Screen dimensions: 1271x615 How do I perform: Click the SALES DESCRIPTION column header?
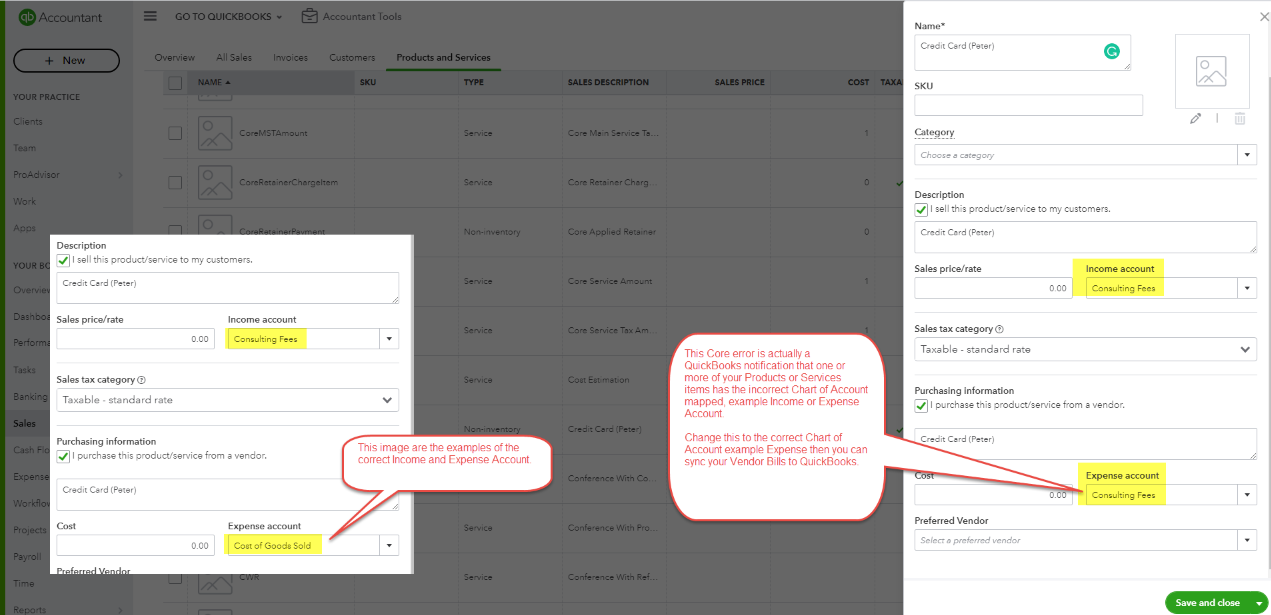pos(608,82)
